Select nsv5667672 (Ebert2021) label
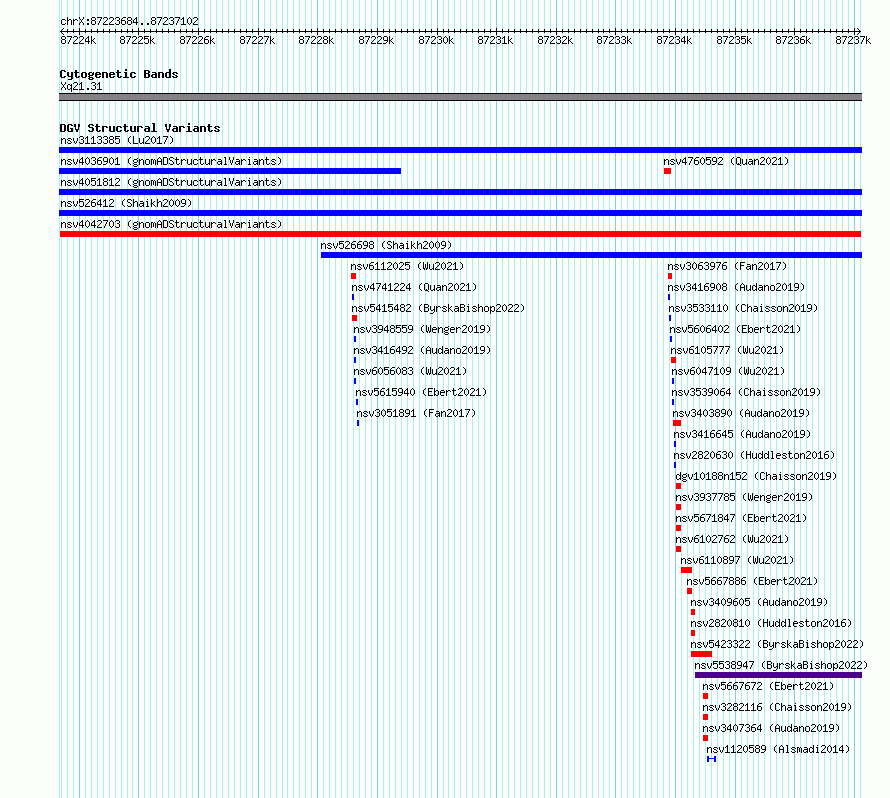890x798 pixels. point(769,686)
